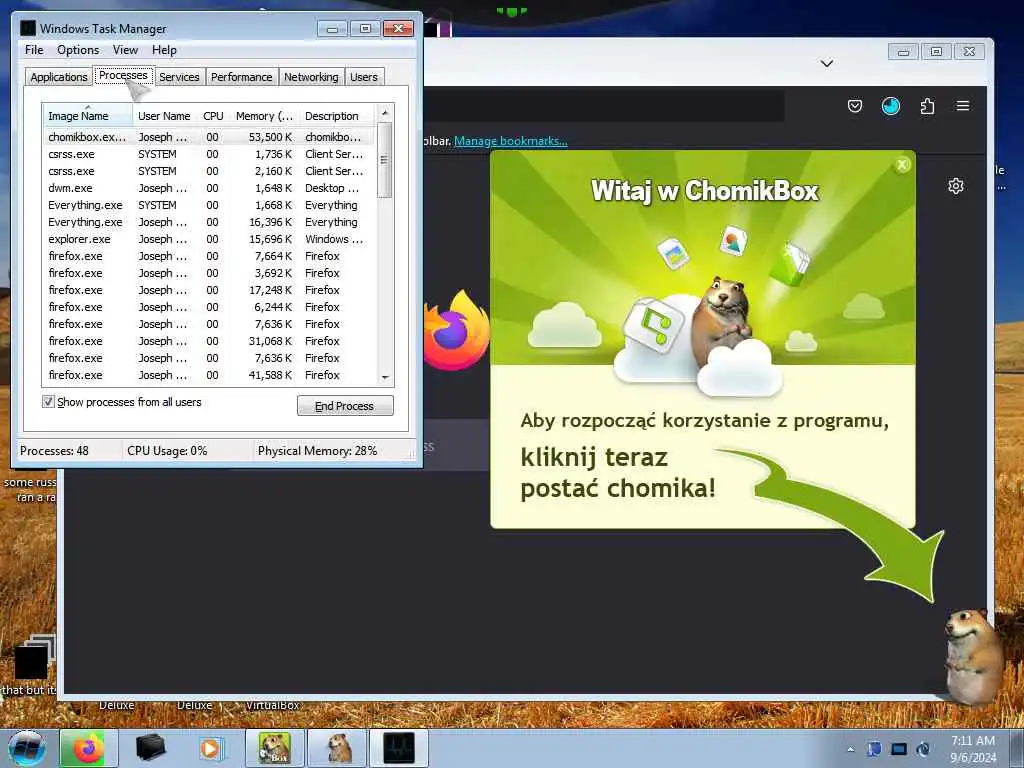Click Firefox account avatar icon

pos(891,106)
